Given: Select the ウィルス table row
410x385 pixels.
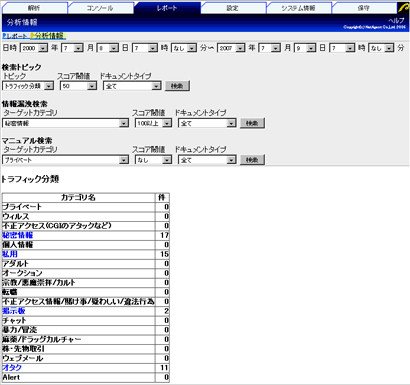Looking at the screenshot, I should click(x=86, y=216).
